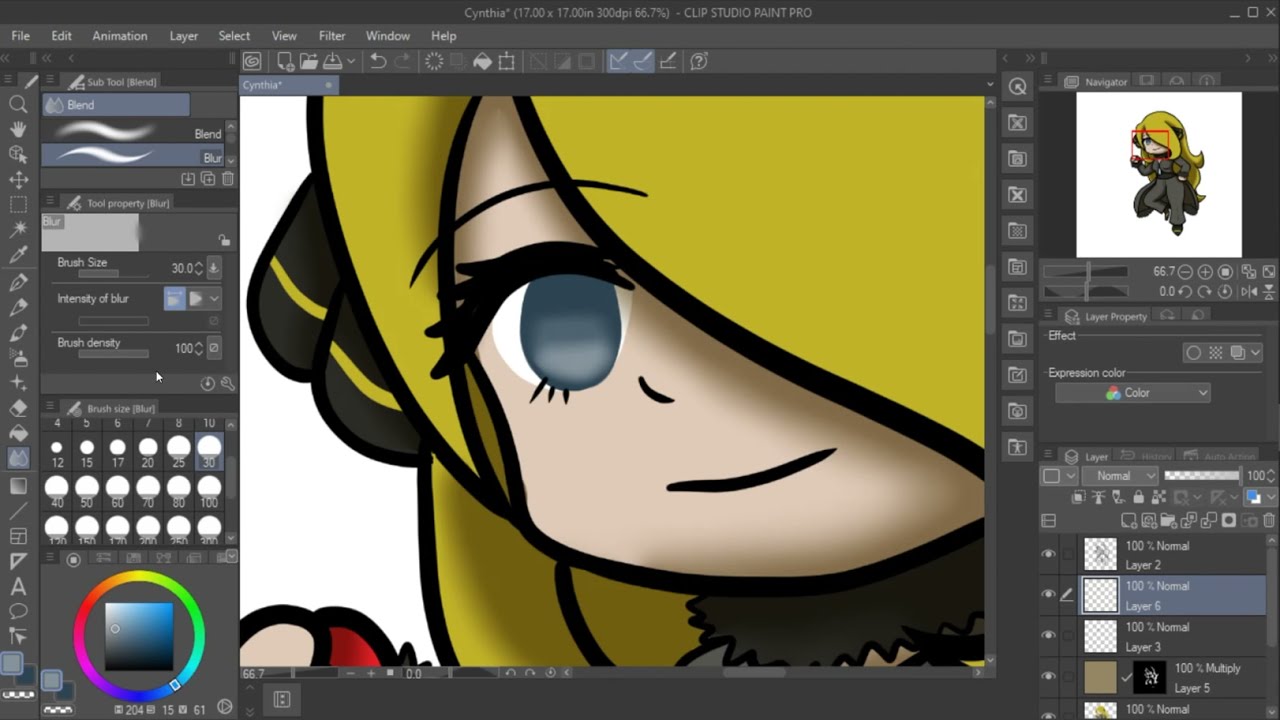
Task: Select the Hand move tool
Action: pyautogui.click(x=18, y=129)
